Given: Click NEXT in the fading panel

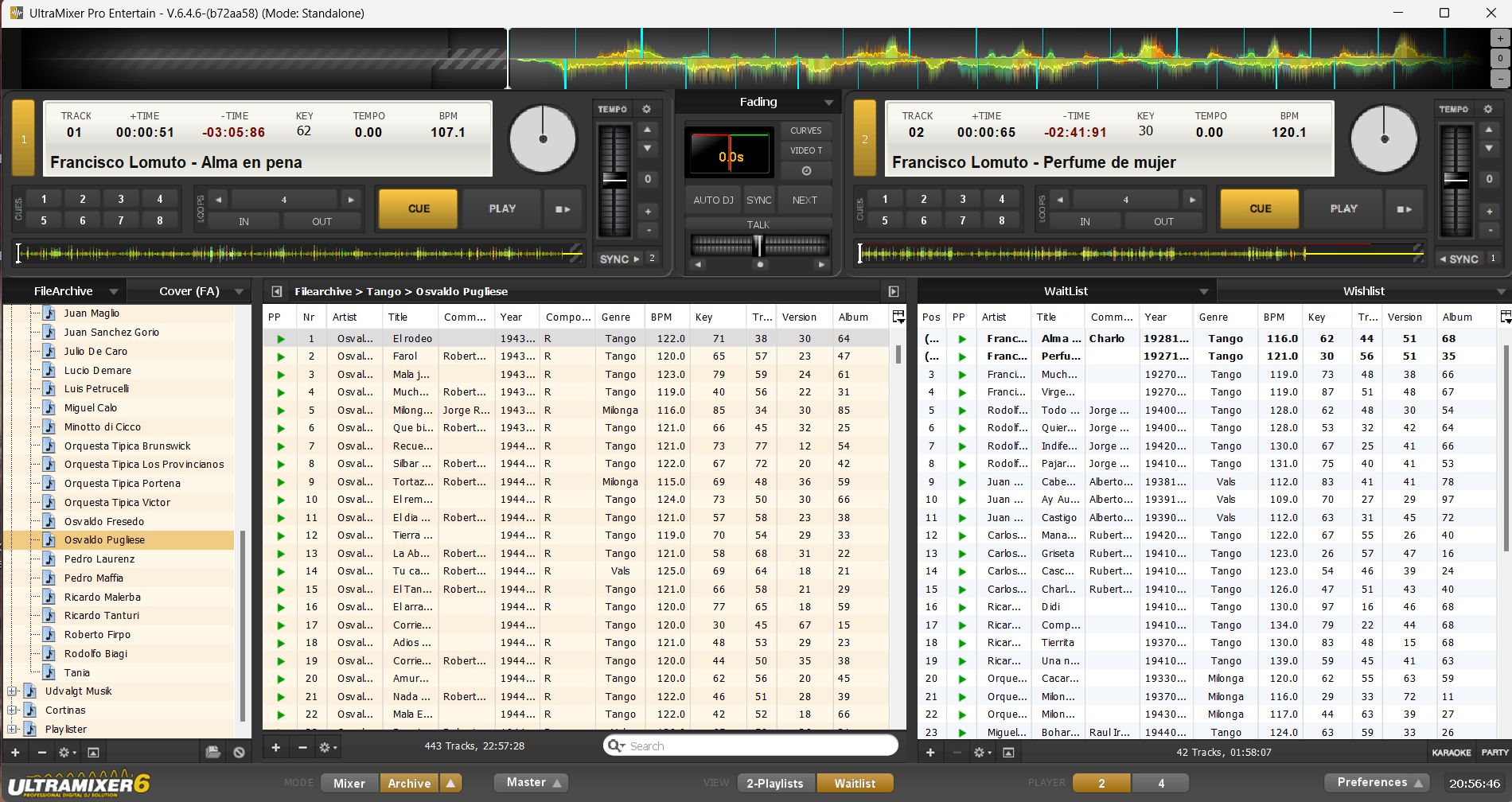Looking at the screenshot, I should tap(805, 200).
